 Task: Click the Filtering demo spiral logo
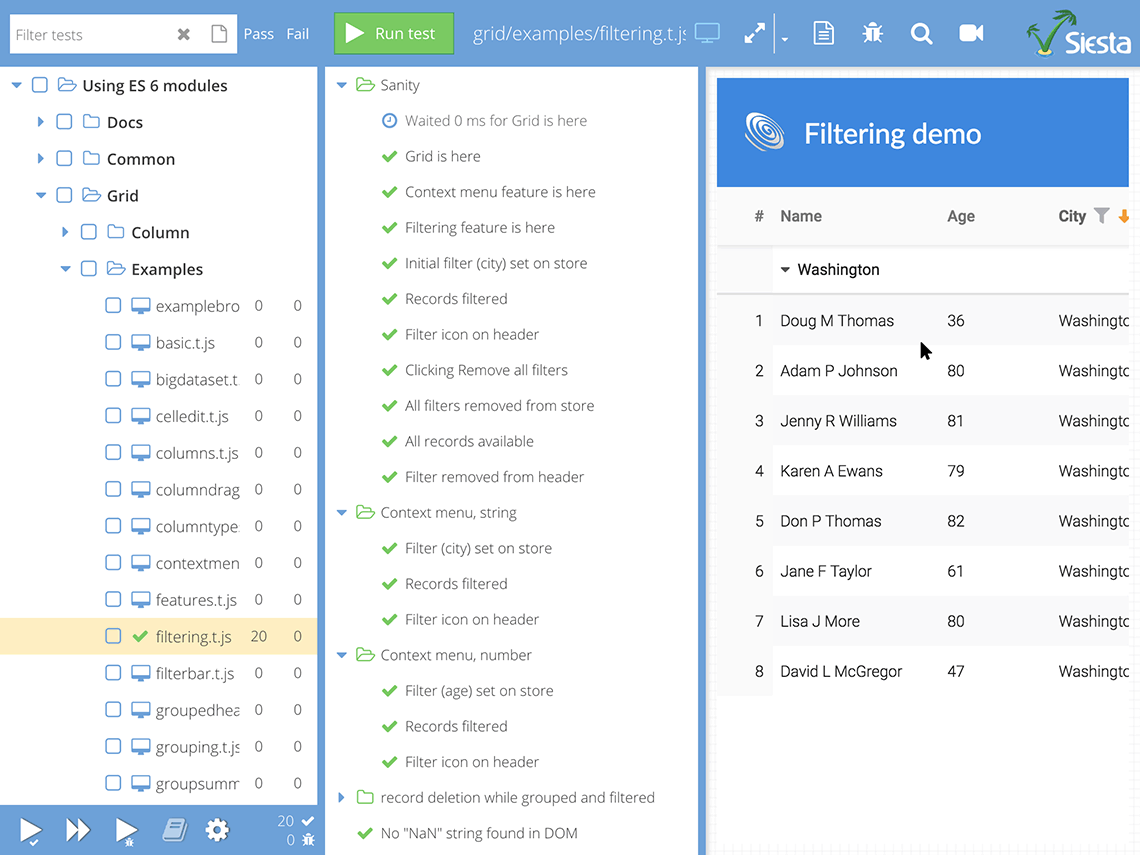click(x=764, y=133)
